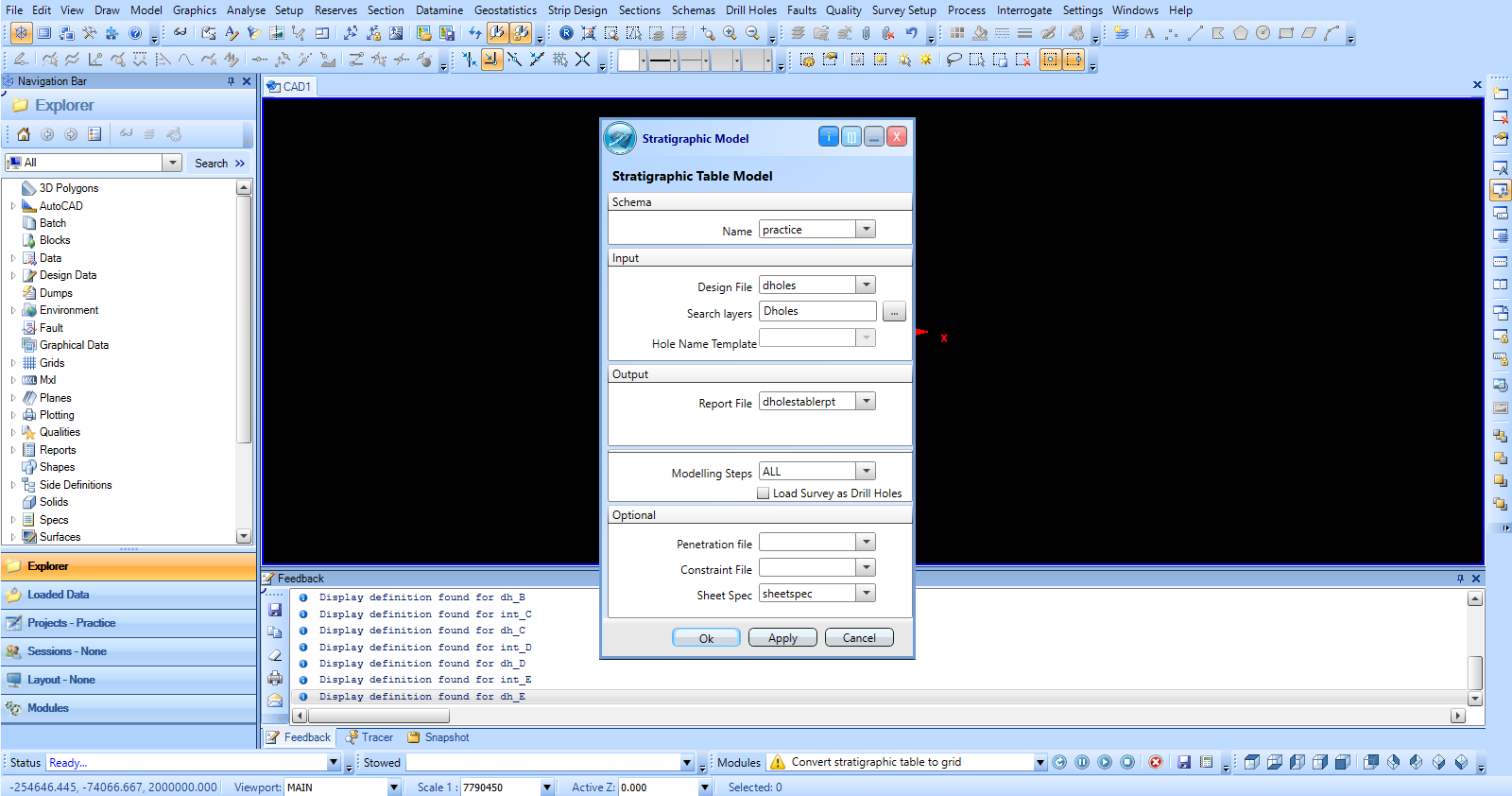This screenshot has height=796, width=1512.
Task: Open the Geostatistics menu
Action: pyautogui.click(x=505, y=10)
